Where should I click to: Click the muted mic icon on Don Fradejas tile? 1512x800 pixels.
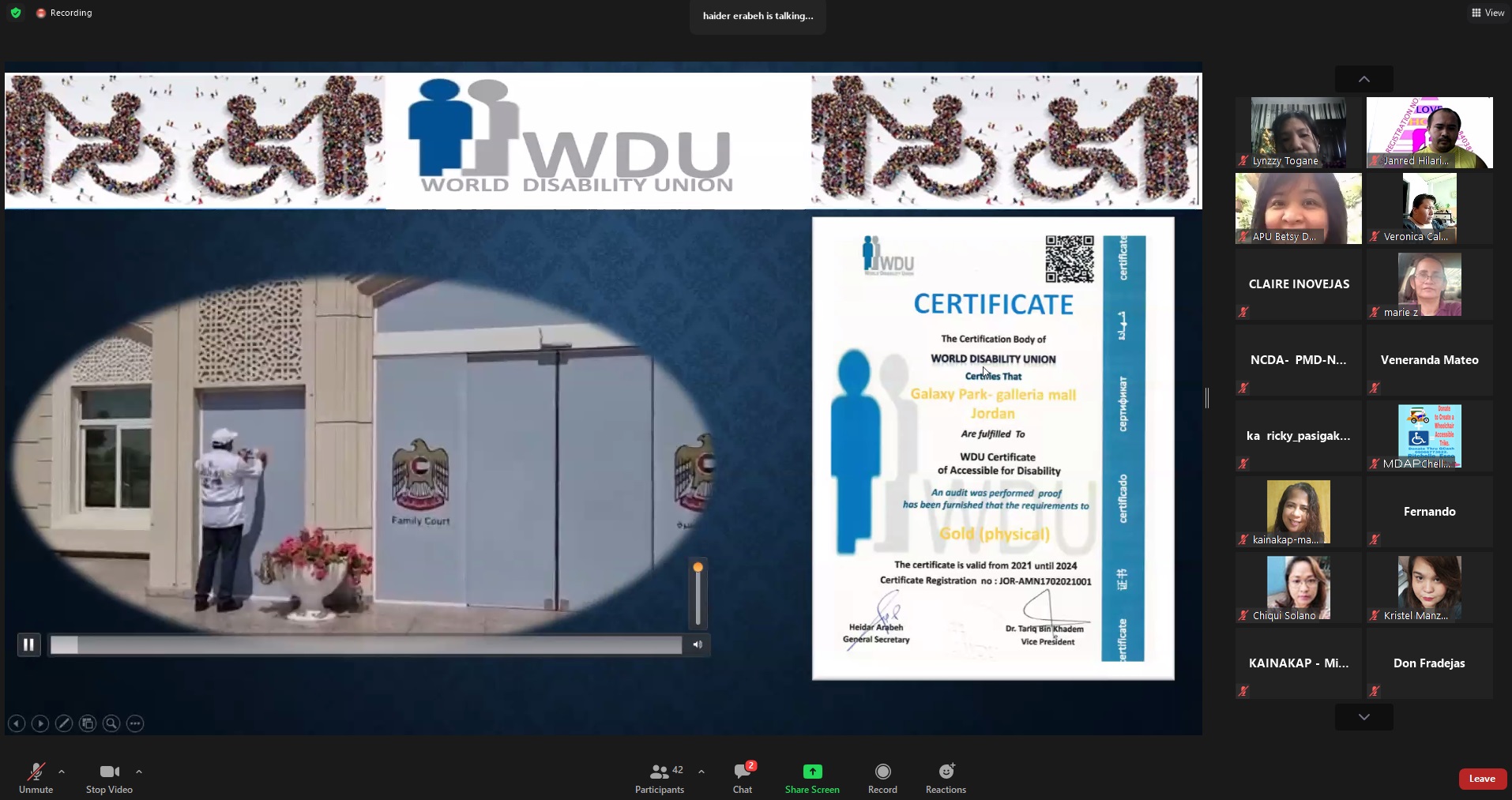tap(1375, 691)
